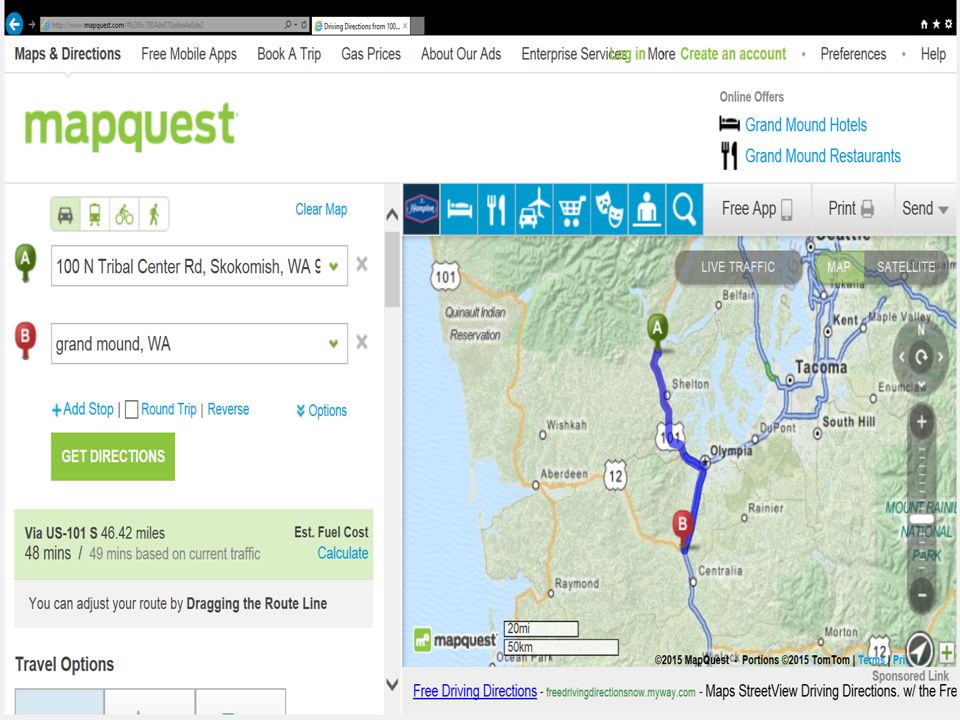960x720 pixels.
Task: Open Book A Trip menu item
Action: click(x=289, y=54)
